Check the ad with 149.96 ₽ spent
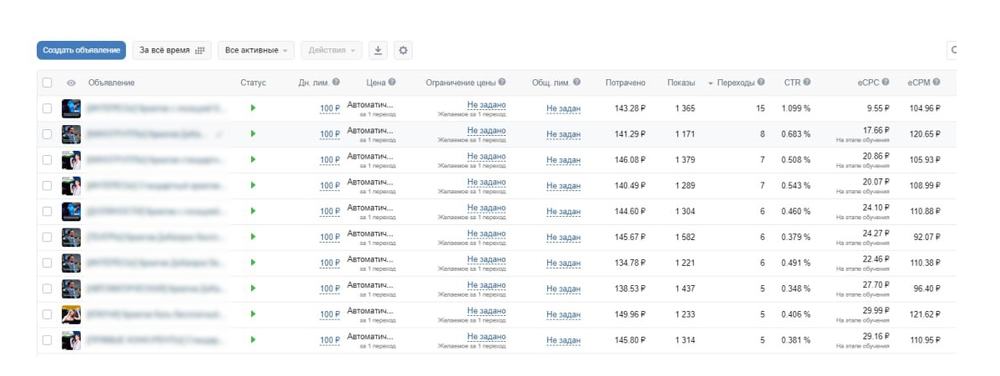 [x=47, y=314]
